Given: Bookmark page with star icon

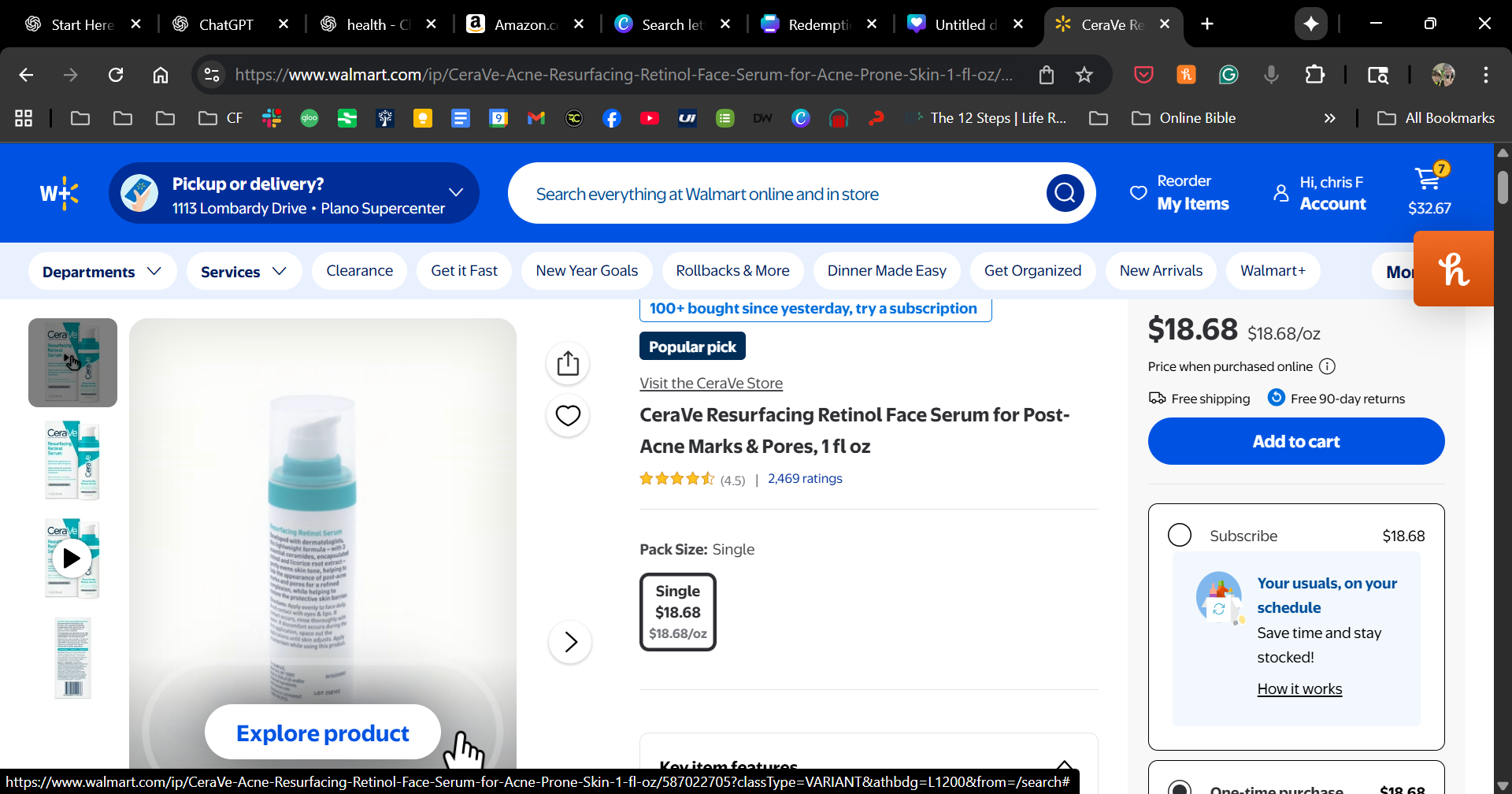Looking at the screenshot, I should [x=1084, y=75].
